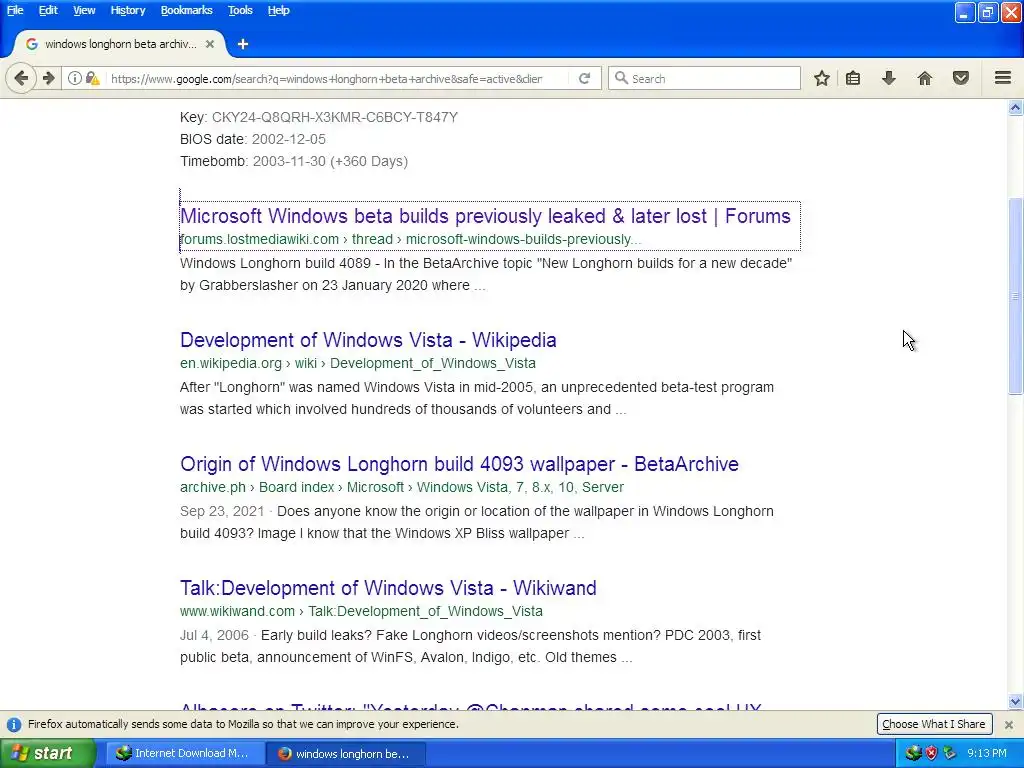Go back with the back arrow button
Screen dimensions: 1024x768
pyautogui.click(x=21, y=78)
